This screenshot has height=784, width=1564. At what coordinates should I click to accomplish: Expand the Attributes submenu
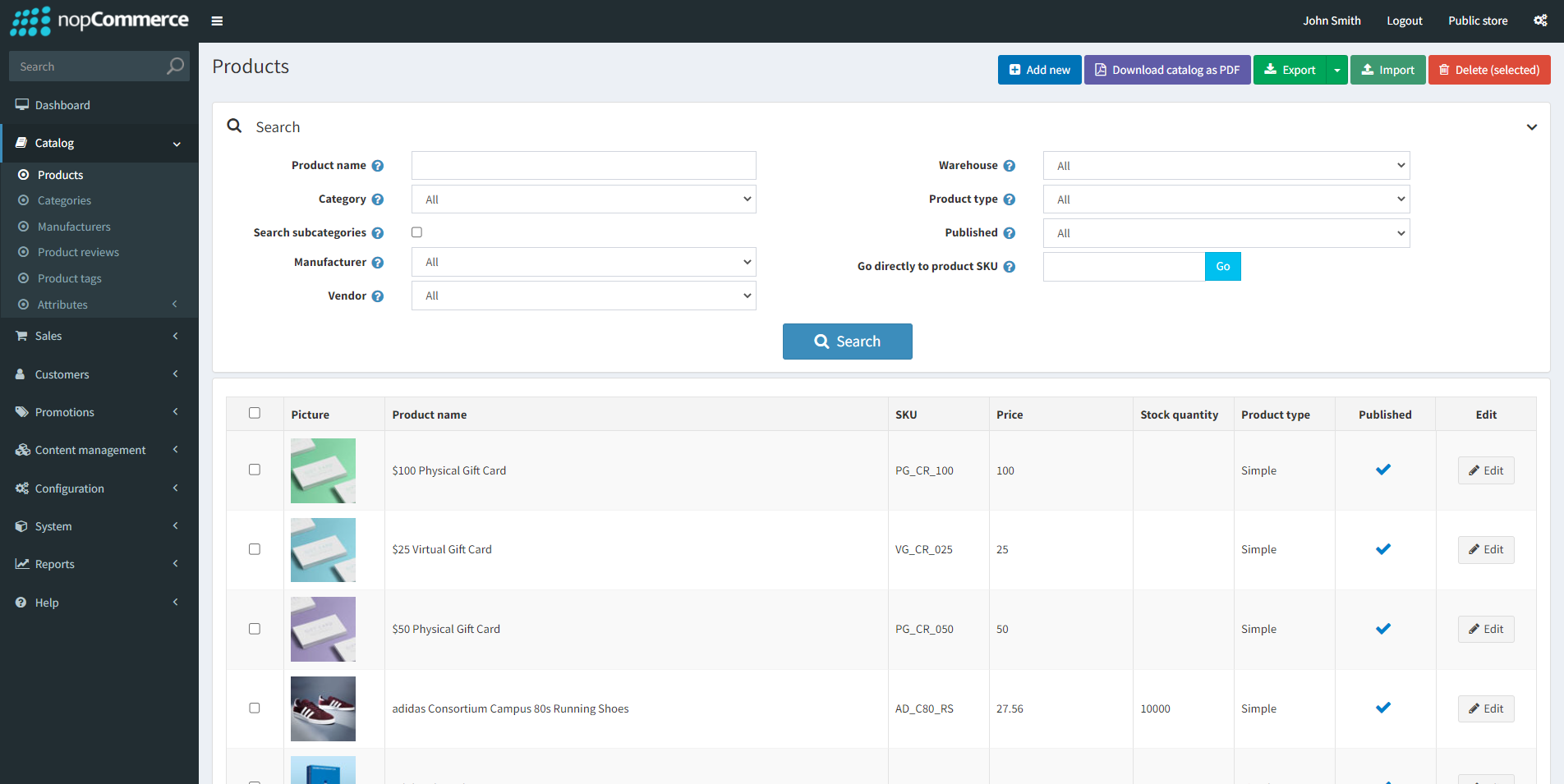[x=99, y=305]
